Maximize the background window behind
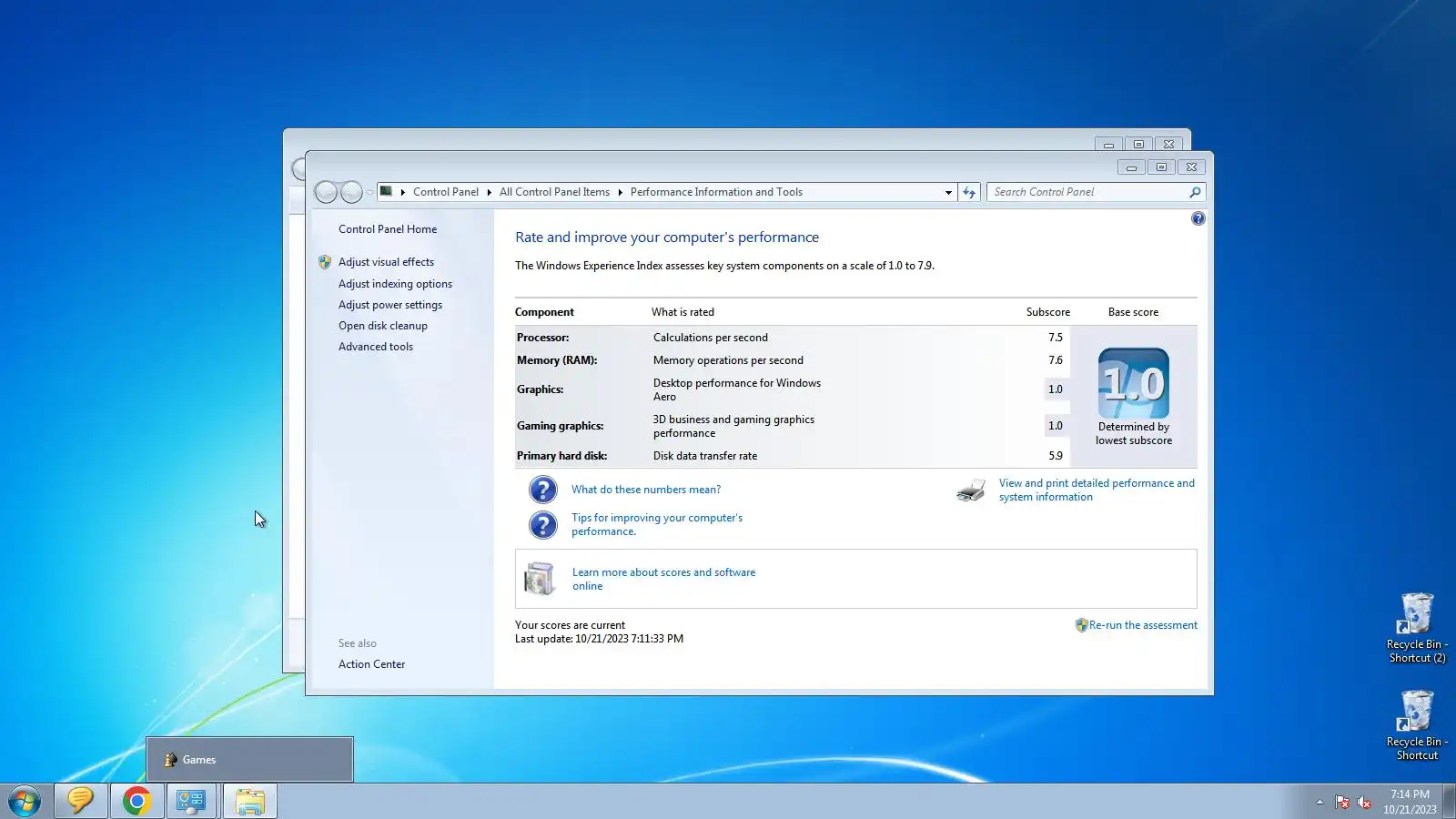 click(1138, 145)
